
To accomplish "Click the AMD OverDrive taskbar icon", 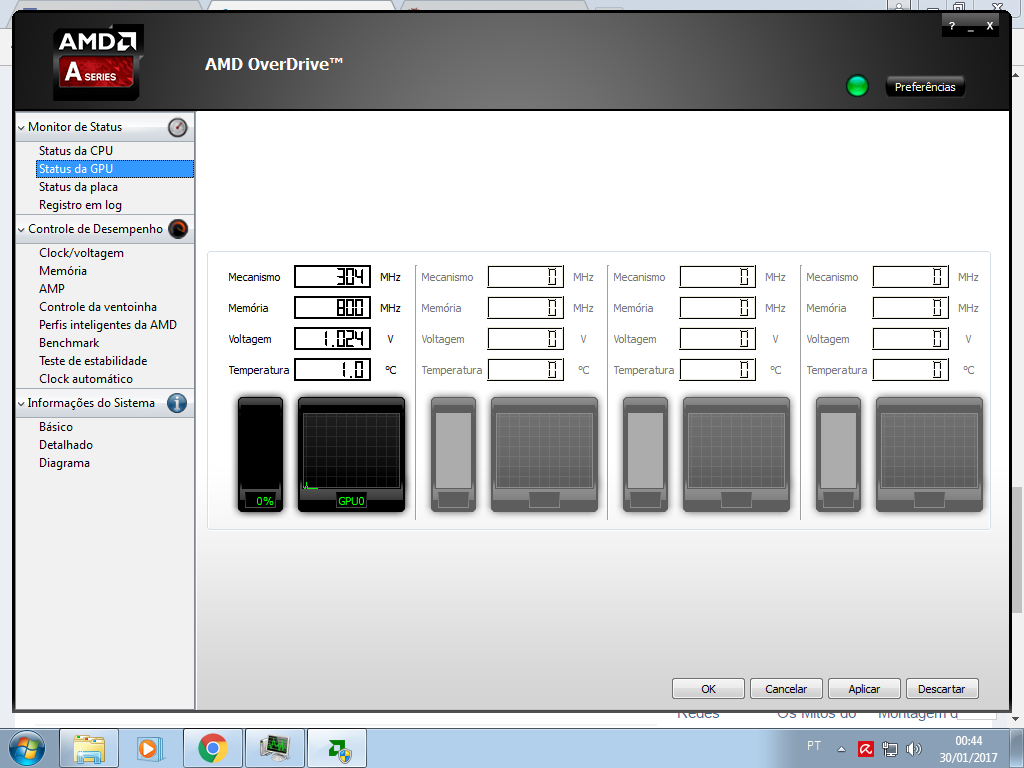I will (337, 748).
